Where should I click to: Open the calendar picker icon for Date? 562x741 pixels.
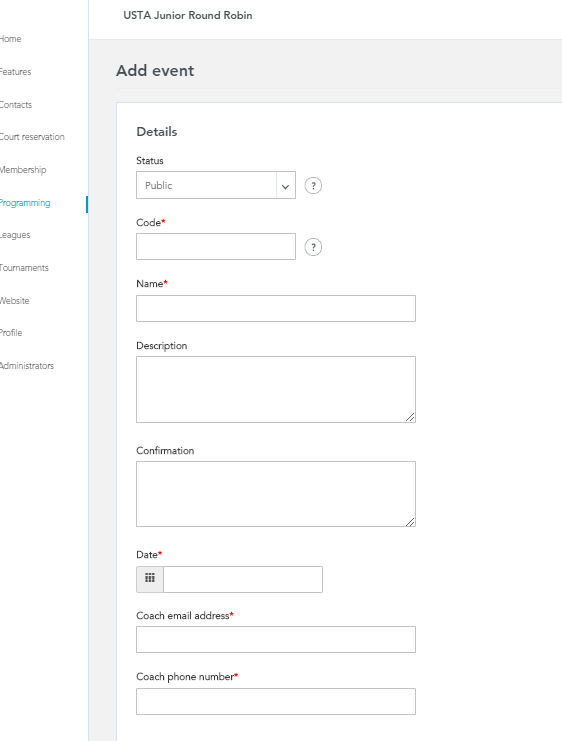tap(150, 579)
